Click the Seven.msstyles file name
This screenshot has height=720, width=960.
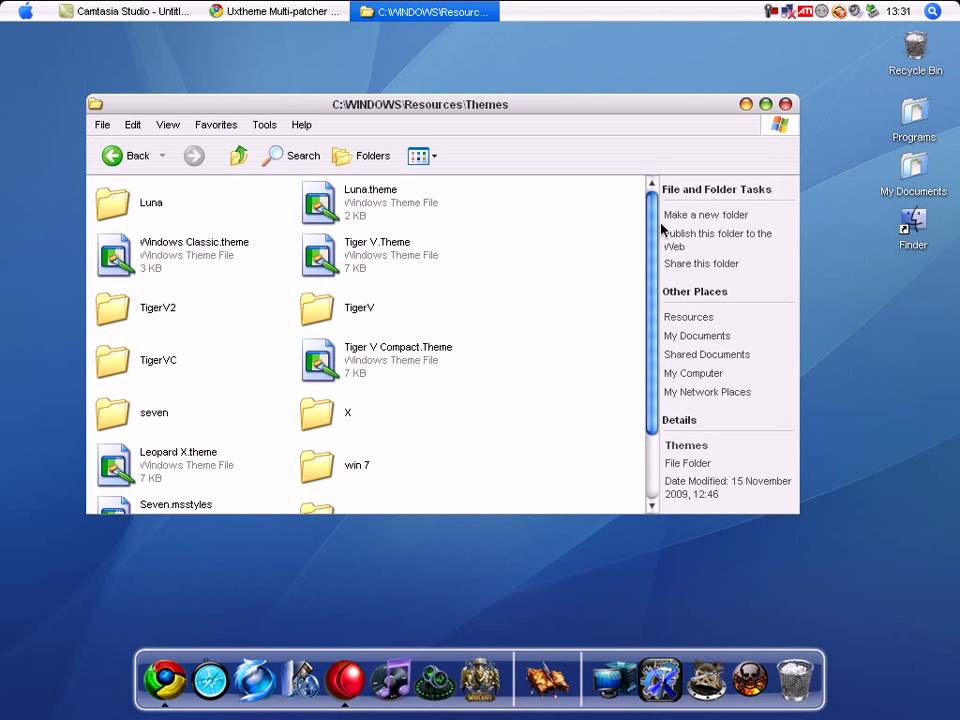[176, 504]
